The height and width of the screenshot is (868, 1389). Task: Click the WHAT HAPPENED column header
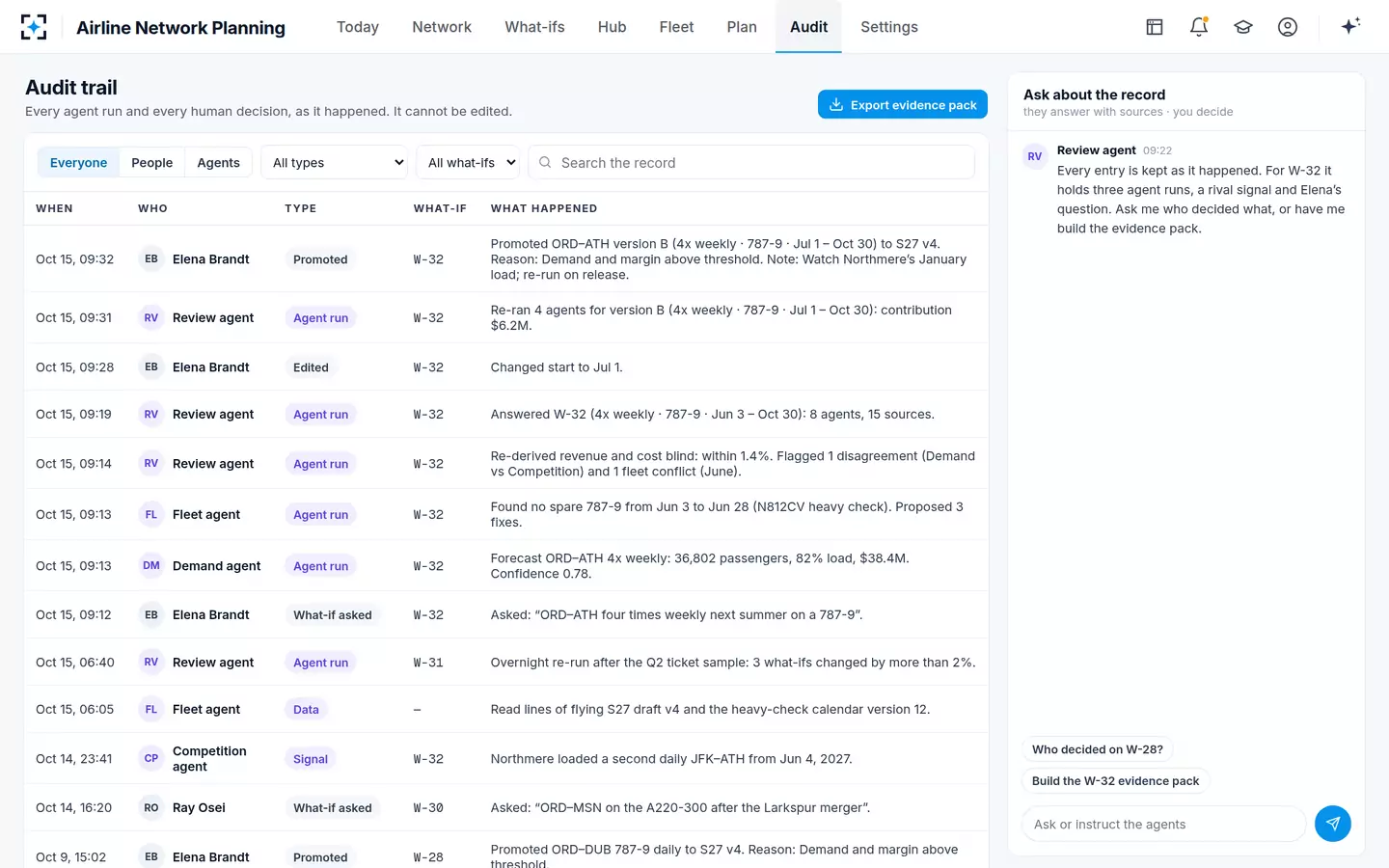tap(544, 208)
